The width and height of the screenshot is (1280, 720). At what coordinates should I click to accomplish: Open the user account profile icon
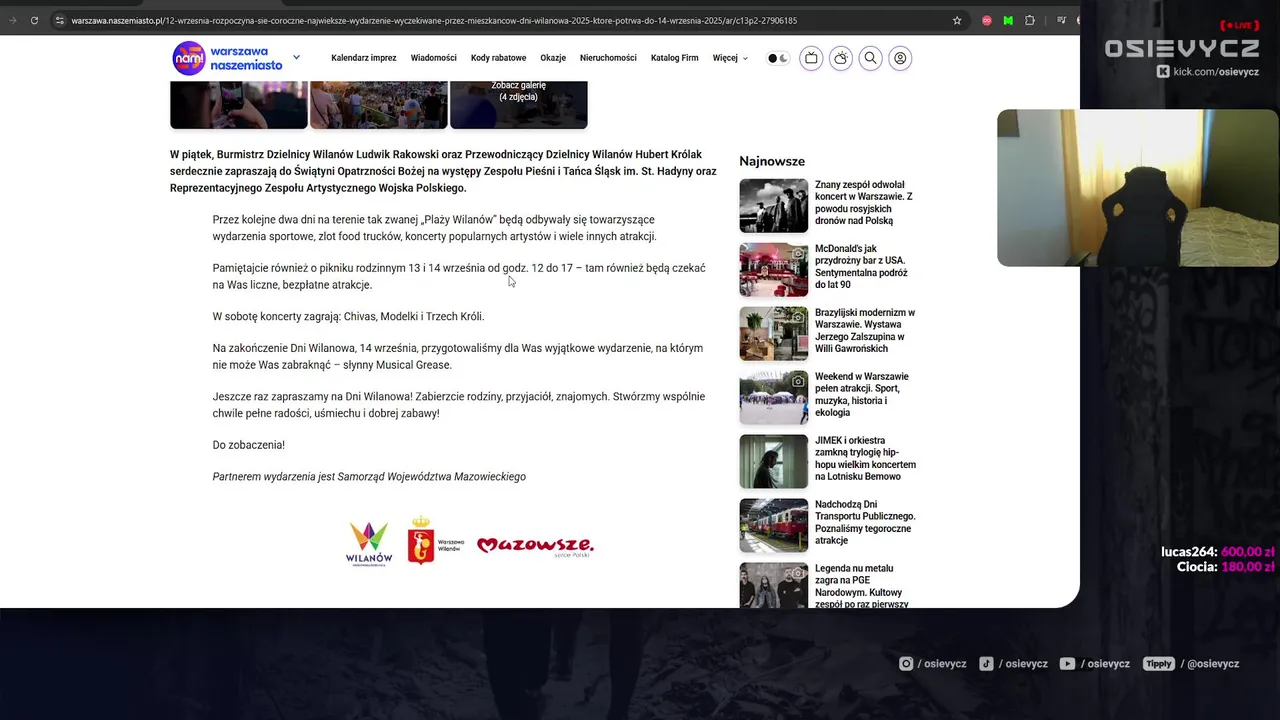(x=900, y=58)
